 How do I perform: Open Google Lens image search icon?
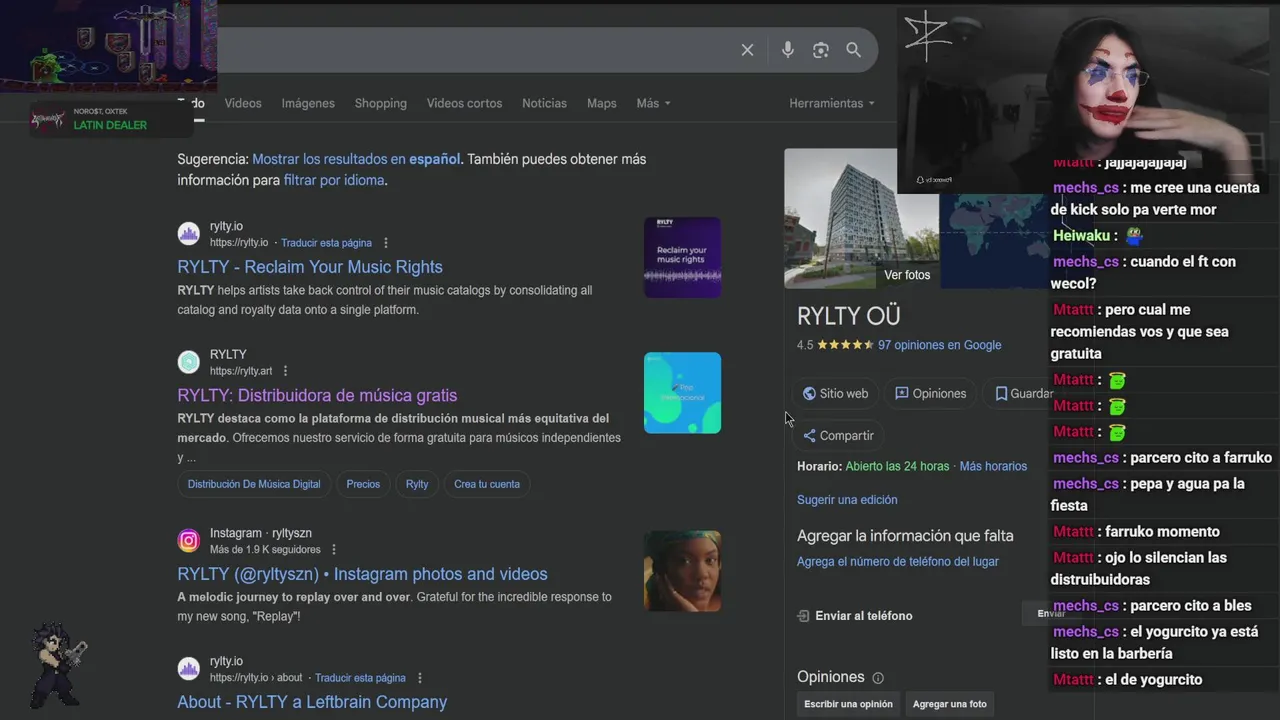tap(821, 50)
